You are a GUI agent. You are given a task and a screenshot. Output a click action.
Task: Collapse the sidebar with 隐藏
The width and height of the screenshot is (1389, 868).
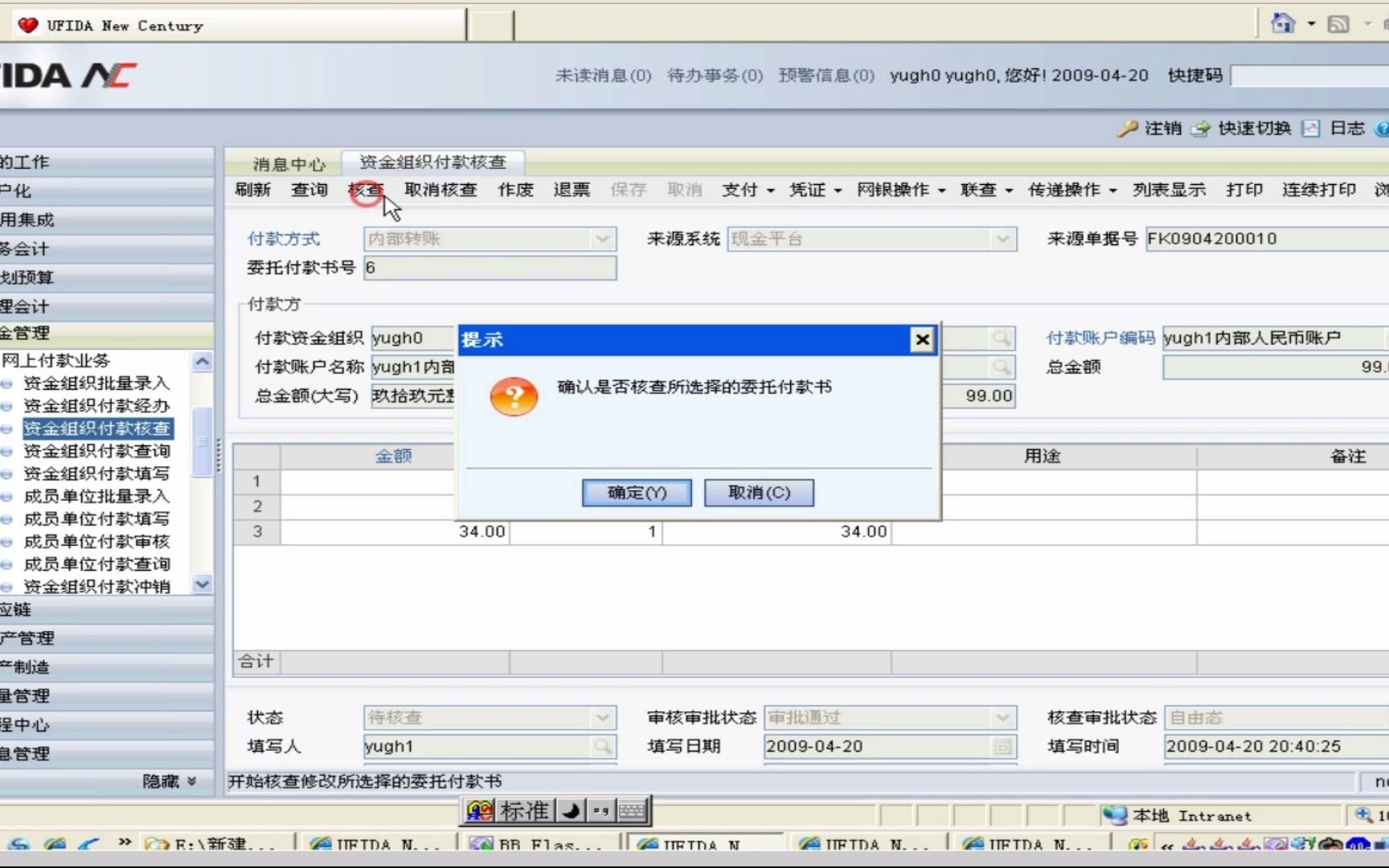coord(170,781)
